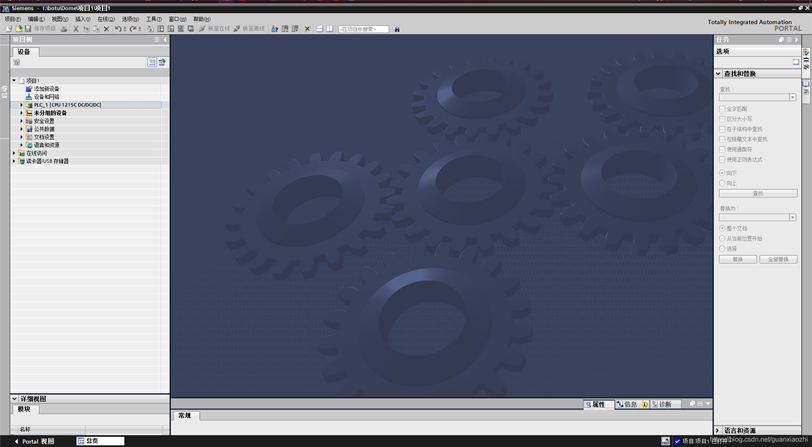Select the 向下 downward radio button

[722, 173]
